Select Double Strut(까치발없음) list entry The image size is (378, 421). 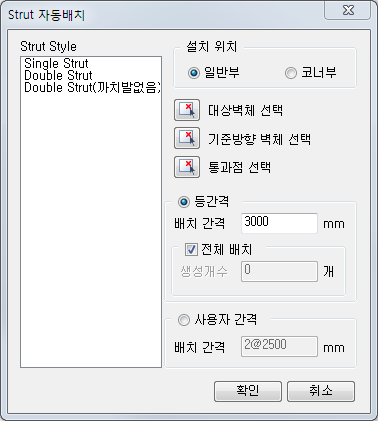pos(92,87)
